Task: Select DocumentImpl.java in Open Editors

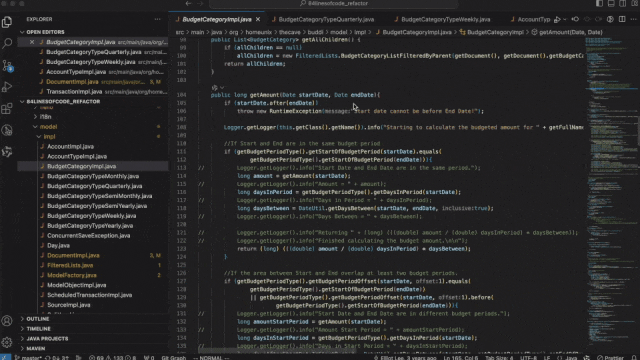Action: click(x=93, y=82)
